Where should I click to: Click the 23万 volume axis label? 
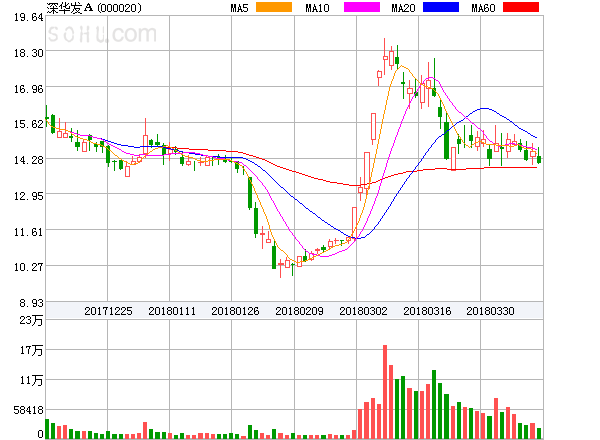(31, 320)
